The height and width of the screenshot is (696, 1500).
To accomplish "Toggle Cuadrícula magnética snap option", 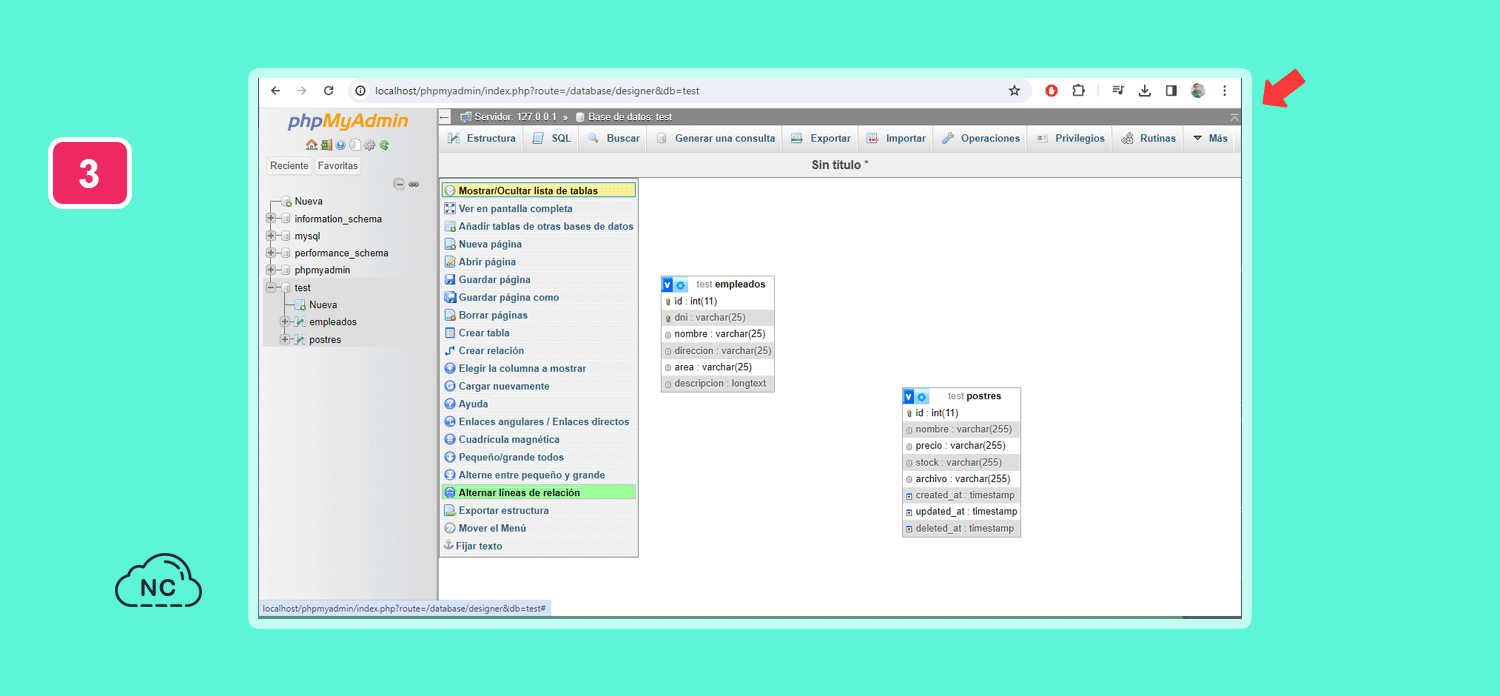I will tap(538, 440).
